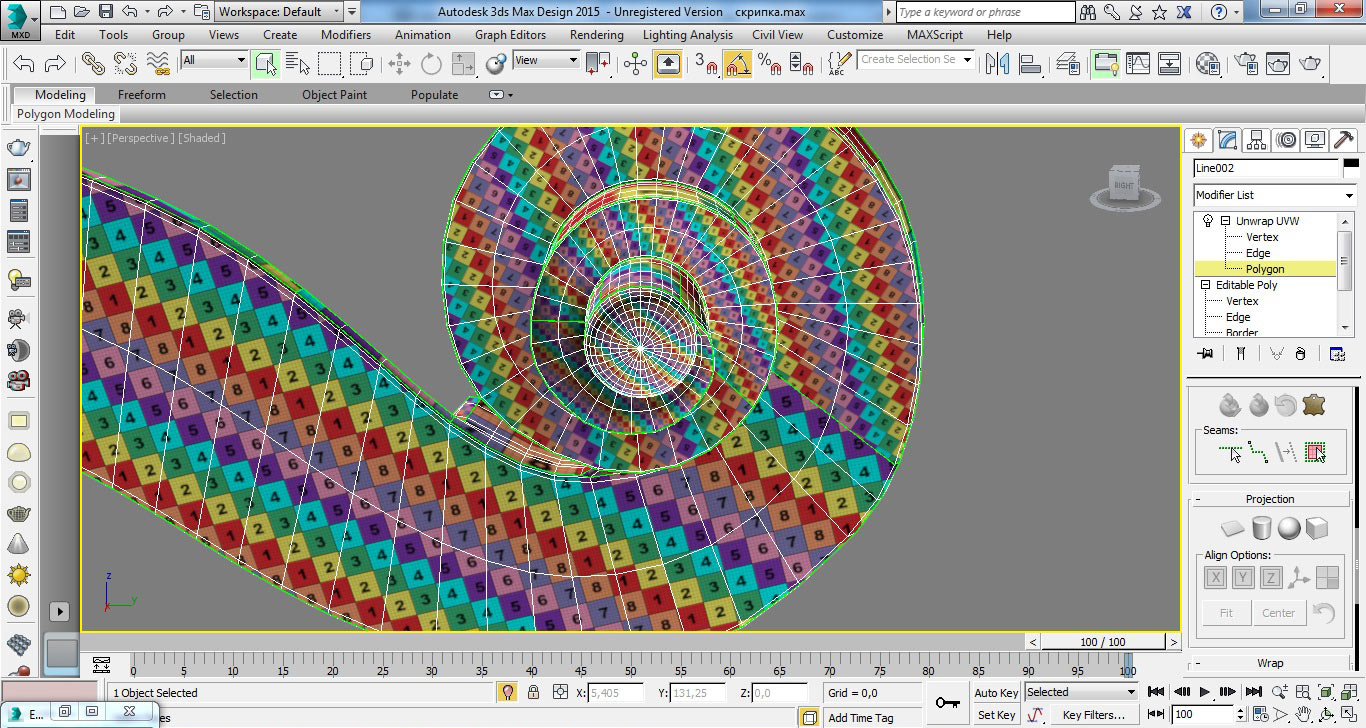This screenshot has height=728, width=1366.
Task: Toggle the Selection Lock padlock
Action: tap(533, 692)
